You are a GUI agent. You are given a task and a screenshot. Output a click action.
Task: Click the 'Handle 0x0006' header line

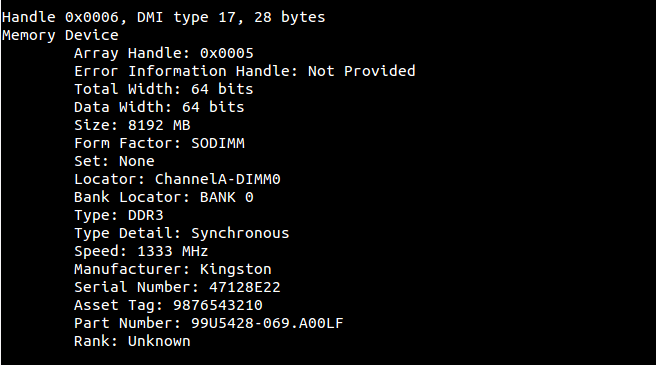click(164, 18)
